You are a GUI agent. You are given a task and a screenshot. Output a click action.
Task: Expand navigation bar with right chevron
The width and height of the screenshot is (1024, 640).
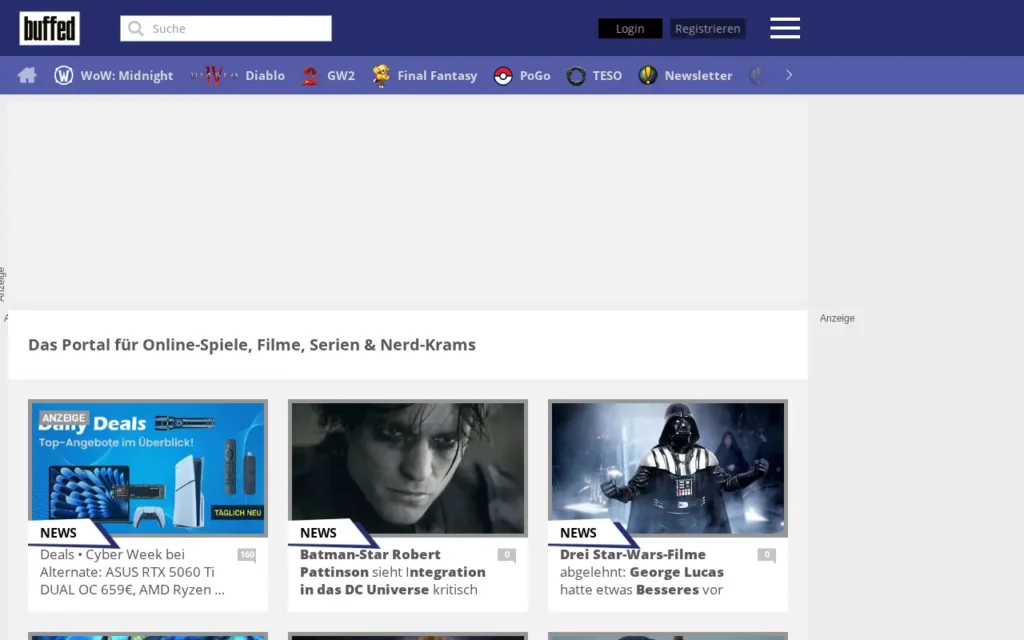(x=789, y=75)
